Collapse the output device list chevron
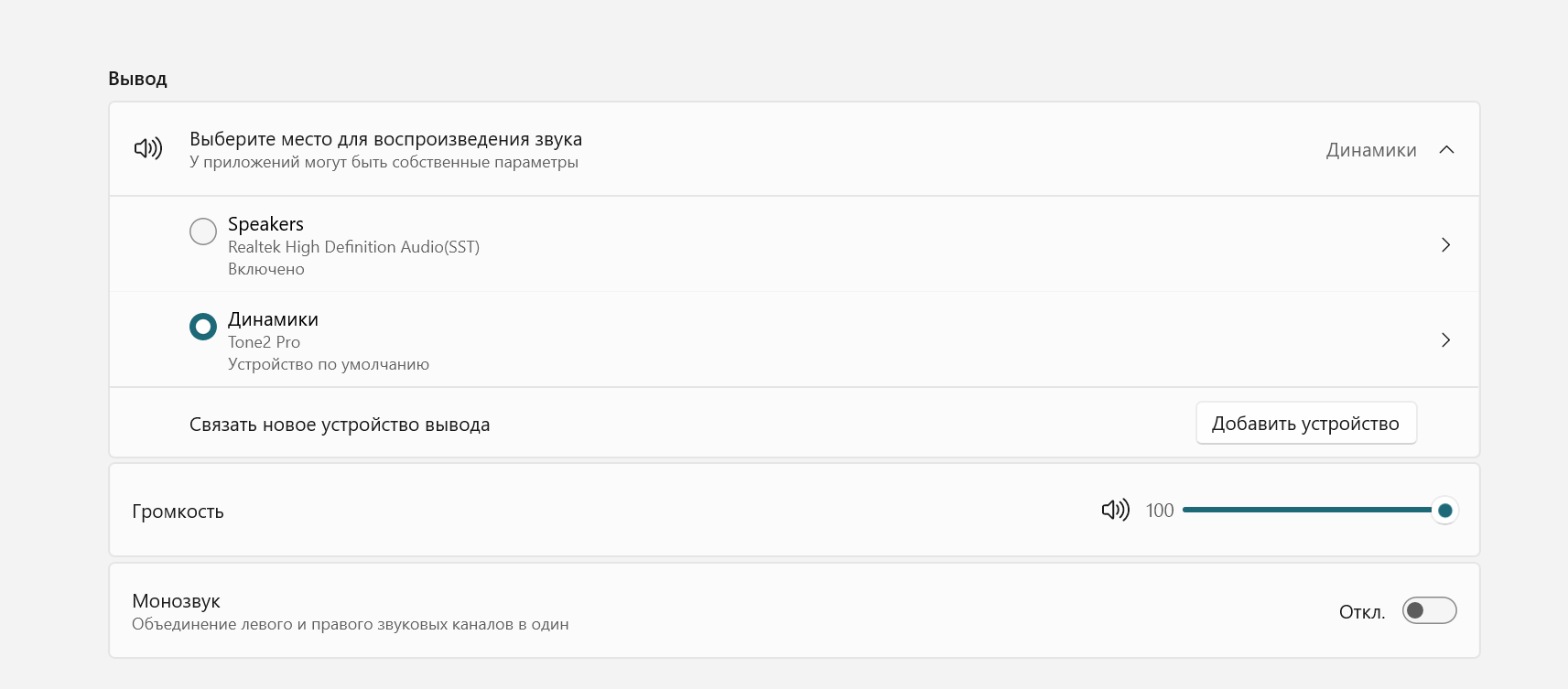 coord(1446,150)
